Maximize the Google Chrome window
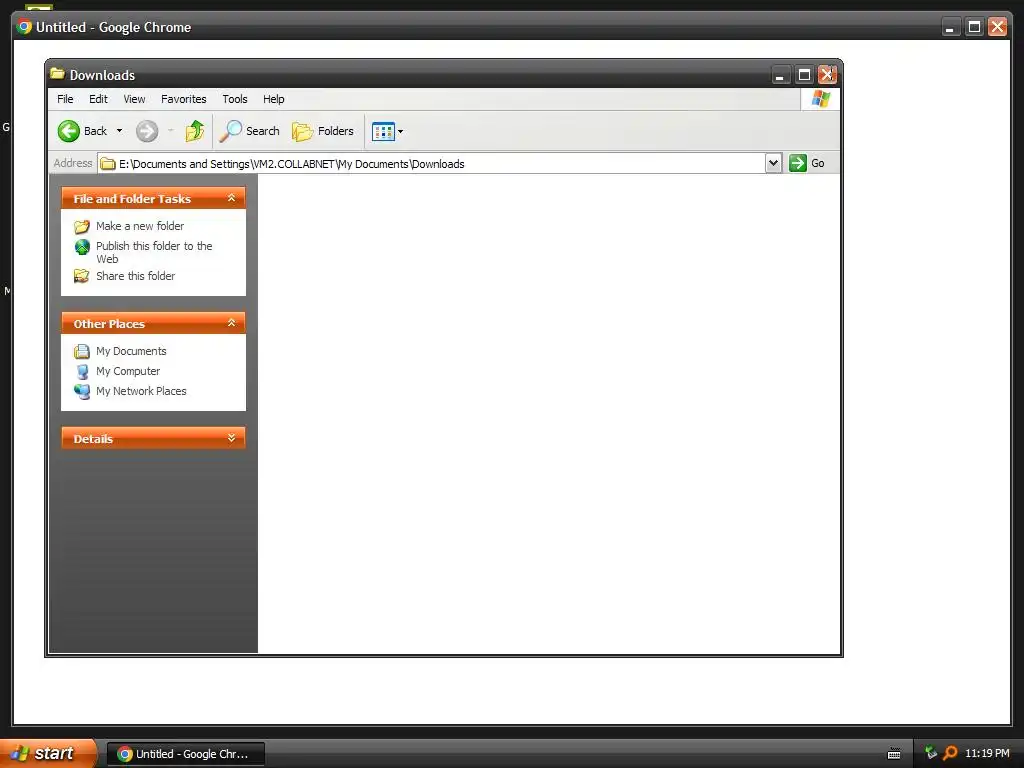Image resolution: width=1024 pixels, height=768 pixels. (974, 27)
